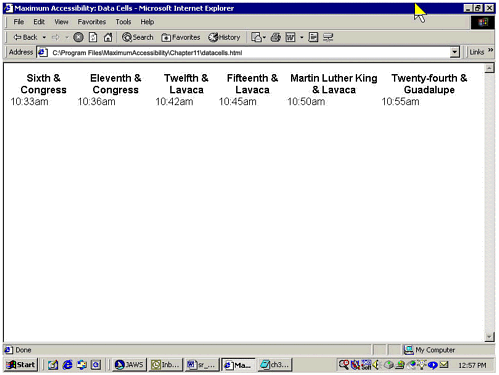Open the Windows Start menu
The image size is (499, 375).
21,365
